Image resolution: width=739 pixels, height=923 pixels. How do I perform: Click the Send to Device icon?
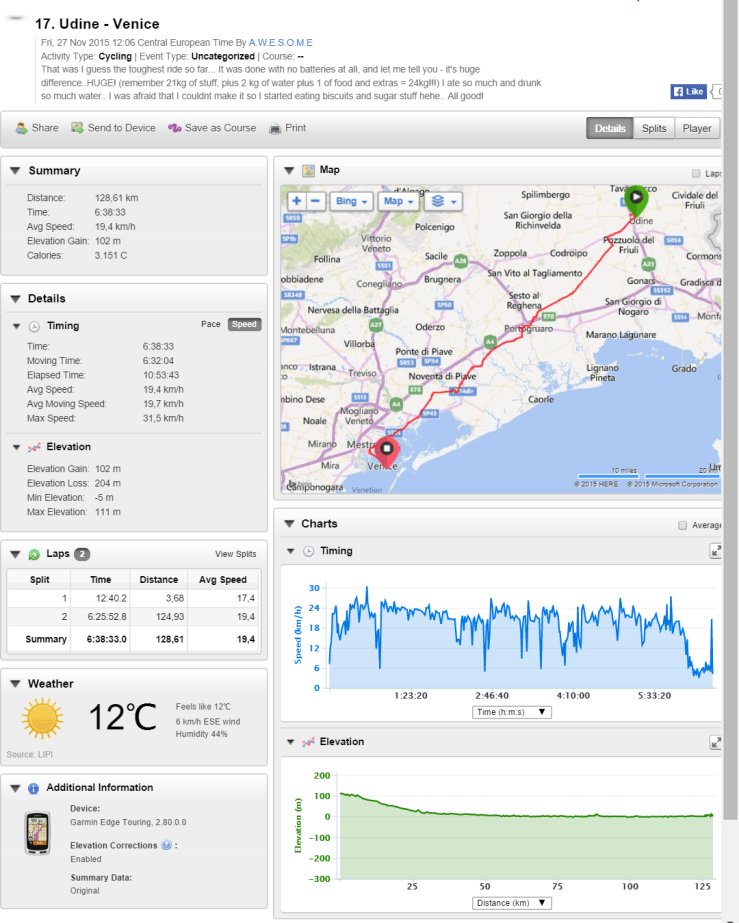pyautogui.click(x=77, y=128)
